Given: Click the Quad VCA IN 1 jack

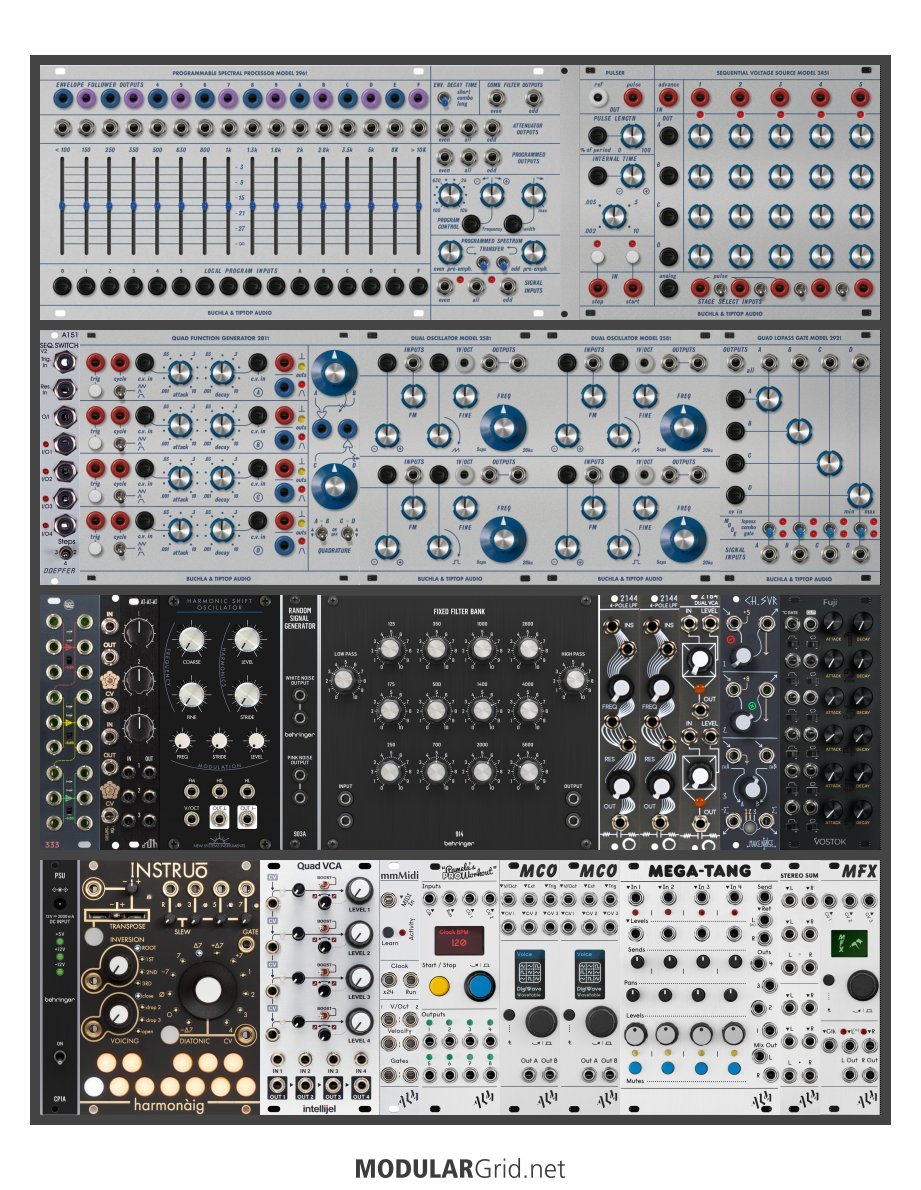Looking at the screenshot, I should [x=276, y=1059].
